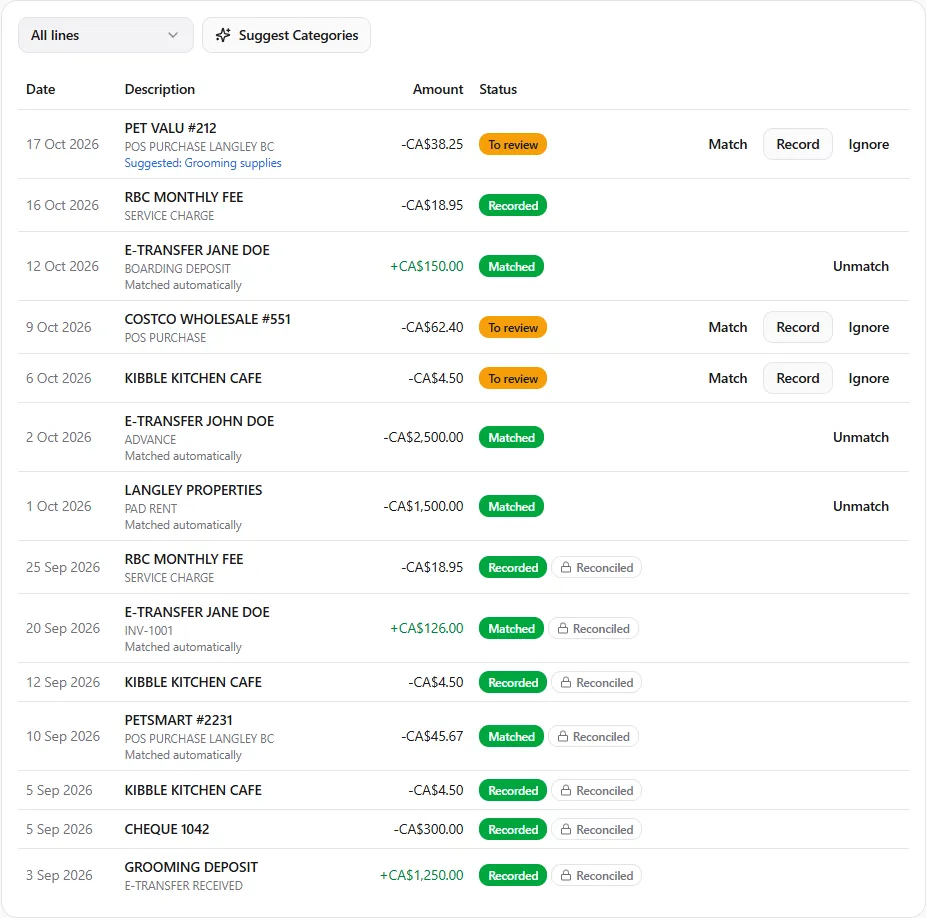The image size is (926, 918).
Task: Click To review badge on 6 Oct KIBBLE row
Action: tap(513, 379)
